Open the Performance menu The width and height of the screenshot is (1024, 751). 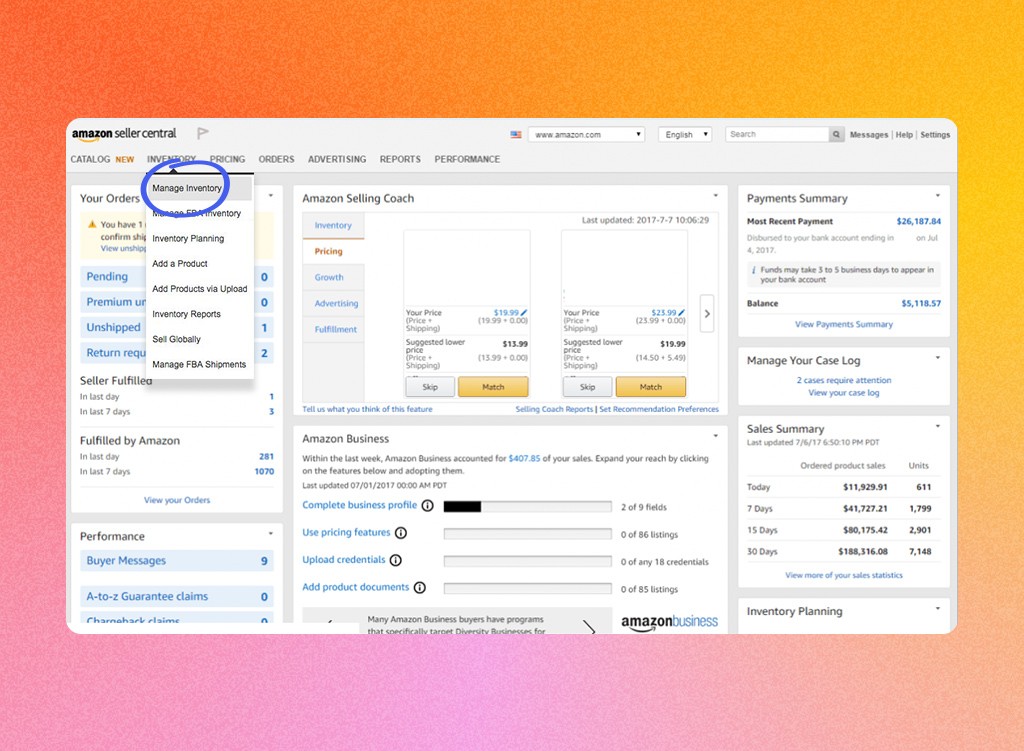pos(467,159)
